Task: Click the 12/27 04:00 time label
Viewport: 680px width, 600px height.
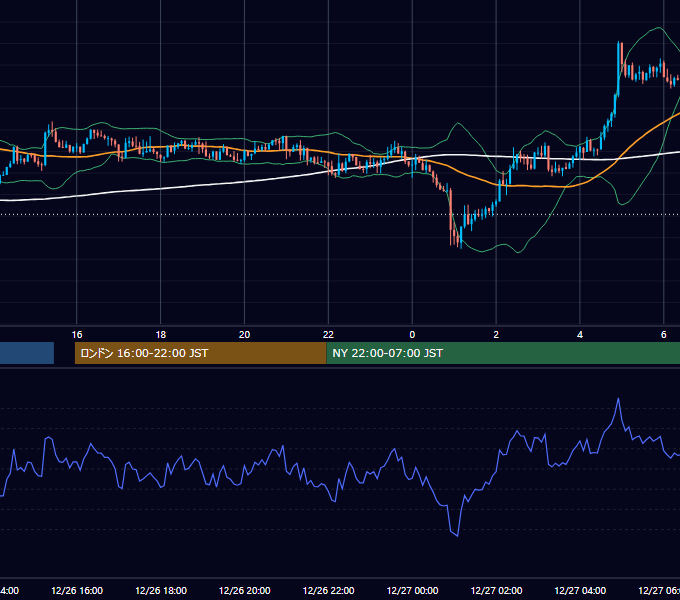Action: click(x=580, y=590)
